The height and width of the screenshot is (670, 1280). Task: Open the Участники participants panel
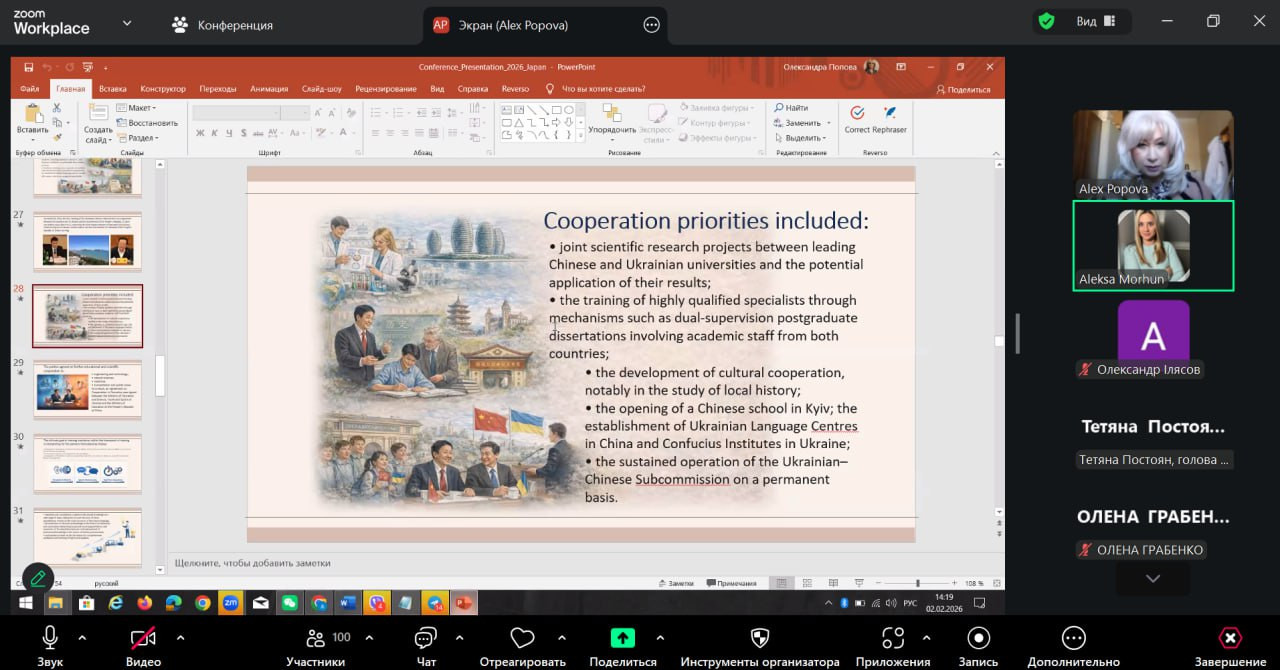[316, 638]
